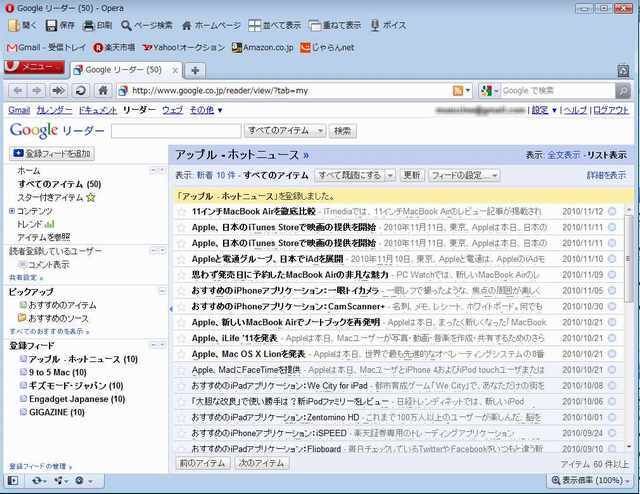Image resolution: width=640 pixels, height=494 pixels.
Task: Open the Amazon.co.jp bookmark
Action: tap(262, 47)
